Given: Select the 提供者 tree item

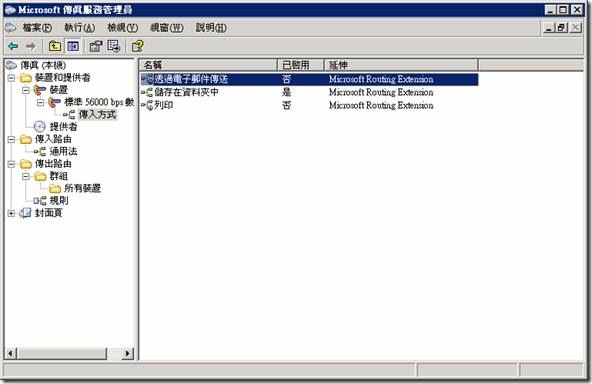Looking at the screenshot, I should (x=63, y=127).
